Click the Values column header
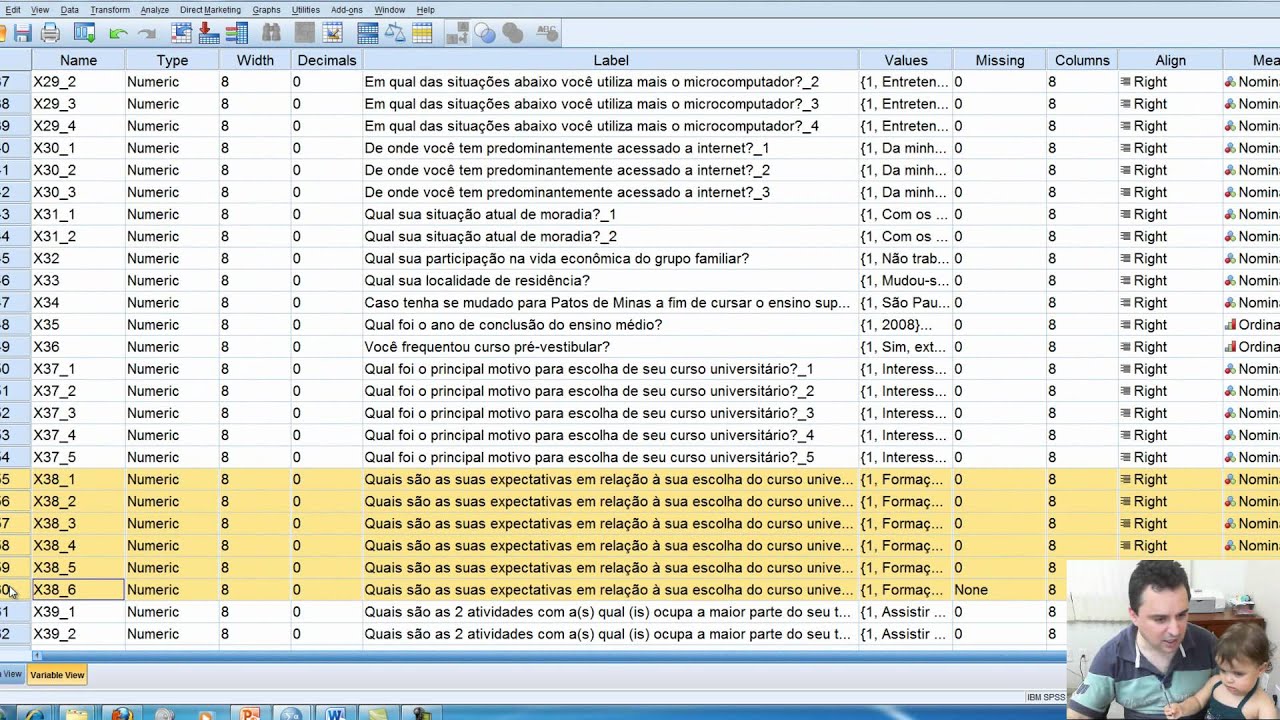Image resolution: width=1280 pixels, height=720 pixels. pos(906,60)
